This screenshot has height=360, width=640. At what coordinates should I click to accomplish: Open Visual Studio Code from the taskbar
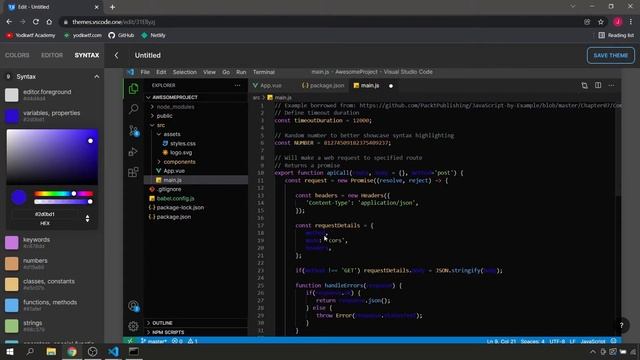pyautogui.click(x=113, y=351)
